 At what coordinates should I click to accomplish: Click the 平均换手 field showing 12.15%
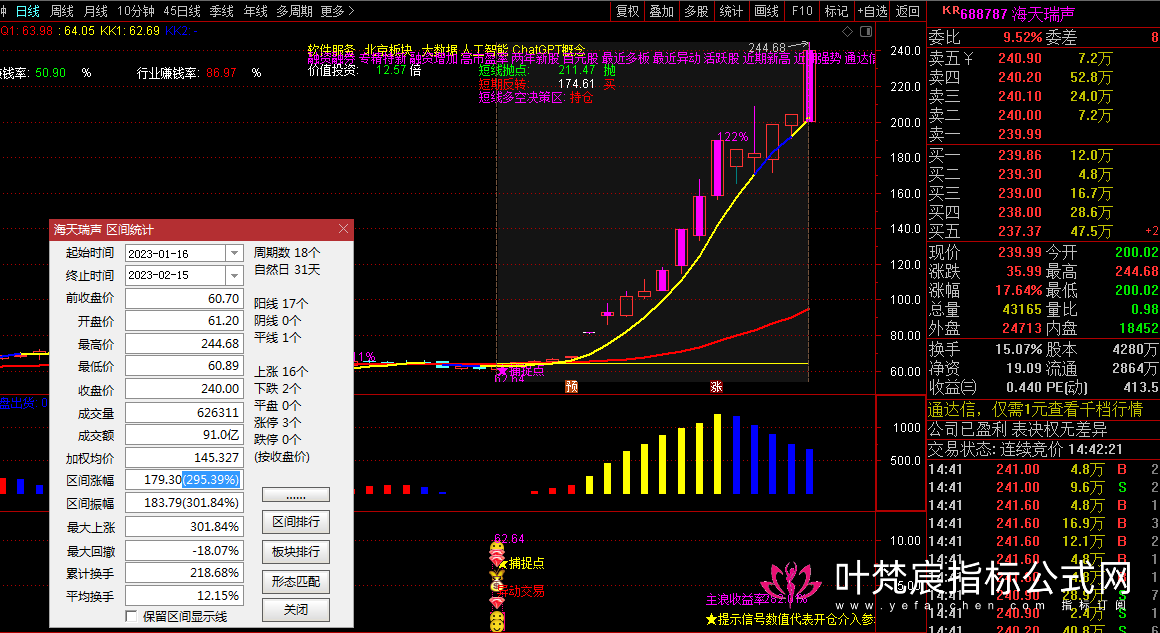(184, 595)
